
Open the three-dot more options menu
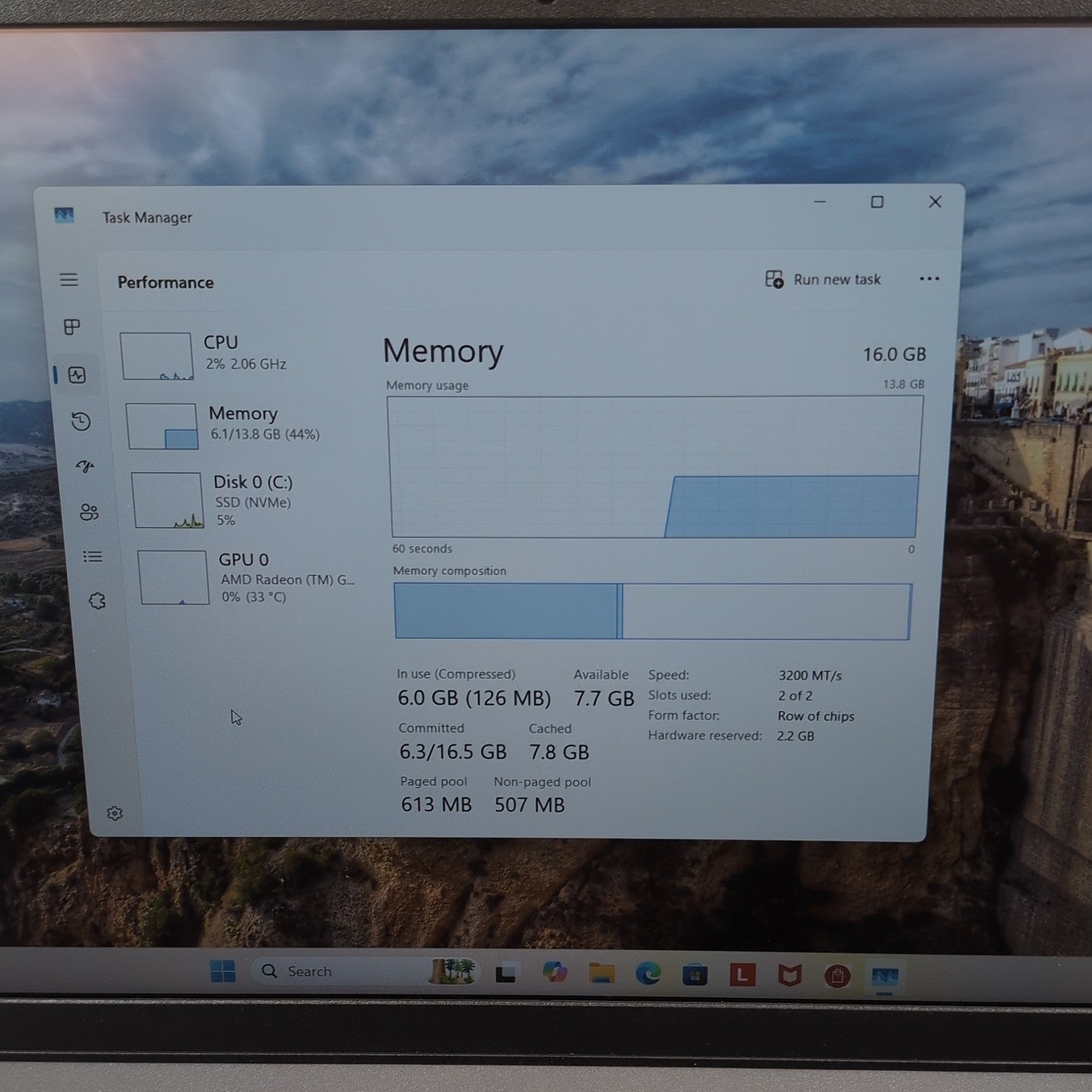(x=929, y=279)
